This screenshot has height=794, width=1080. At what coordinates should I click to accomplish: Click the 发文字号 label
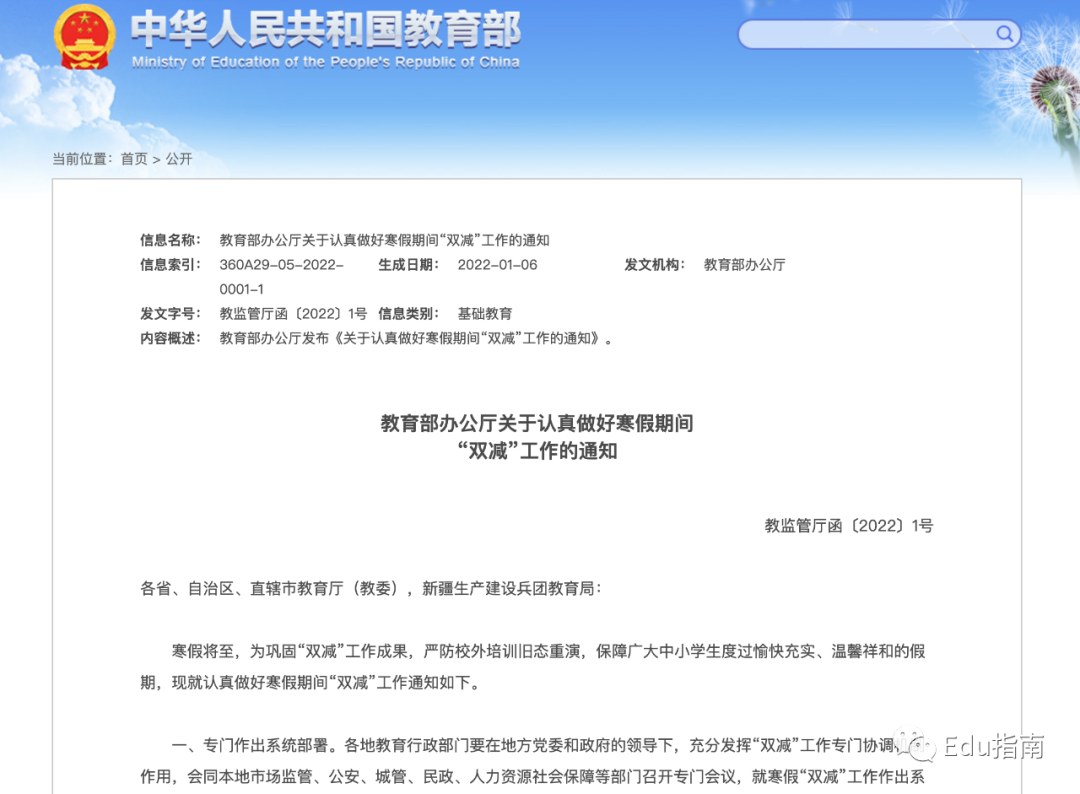pyautogui.click(x=170, y=314)
